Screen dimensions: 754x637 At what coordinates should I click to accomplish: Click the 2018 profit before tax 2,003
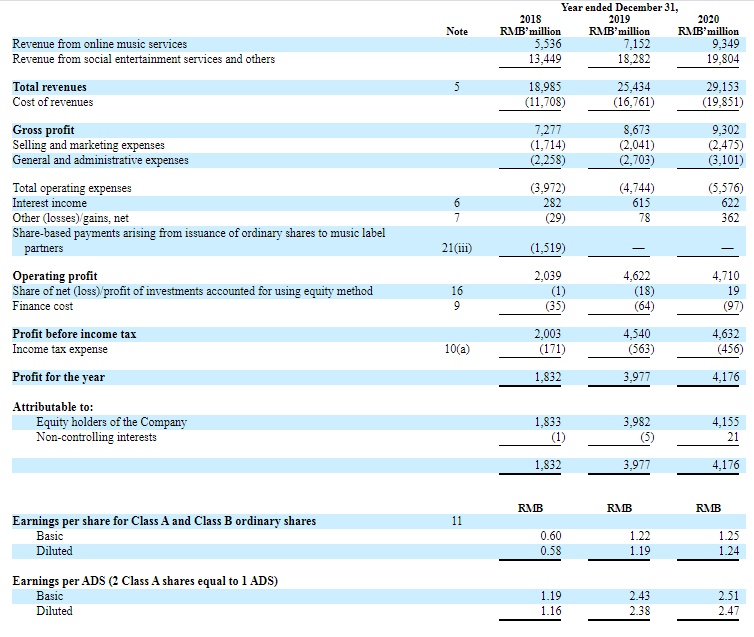point(548,334)
